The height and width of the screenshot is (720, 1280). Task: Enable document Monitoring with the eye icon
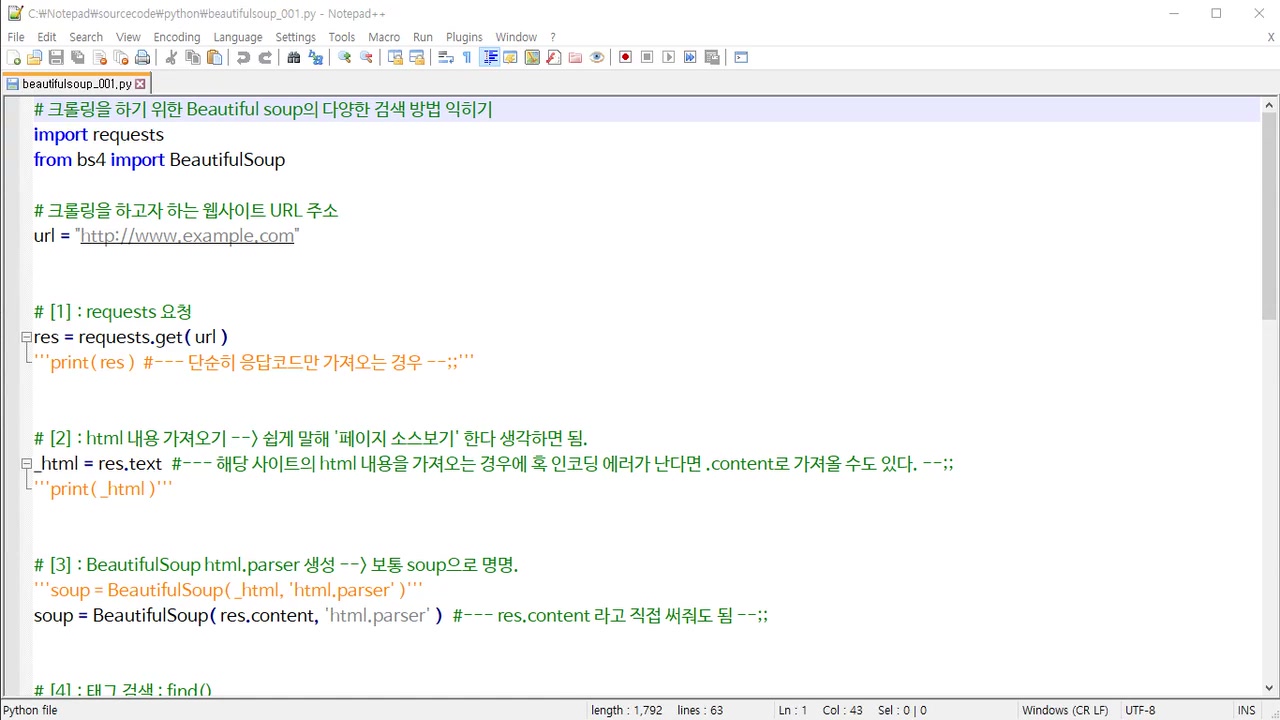click(x=597, y=57)
